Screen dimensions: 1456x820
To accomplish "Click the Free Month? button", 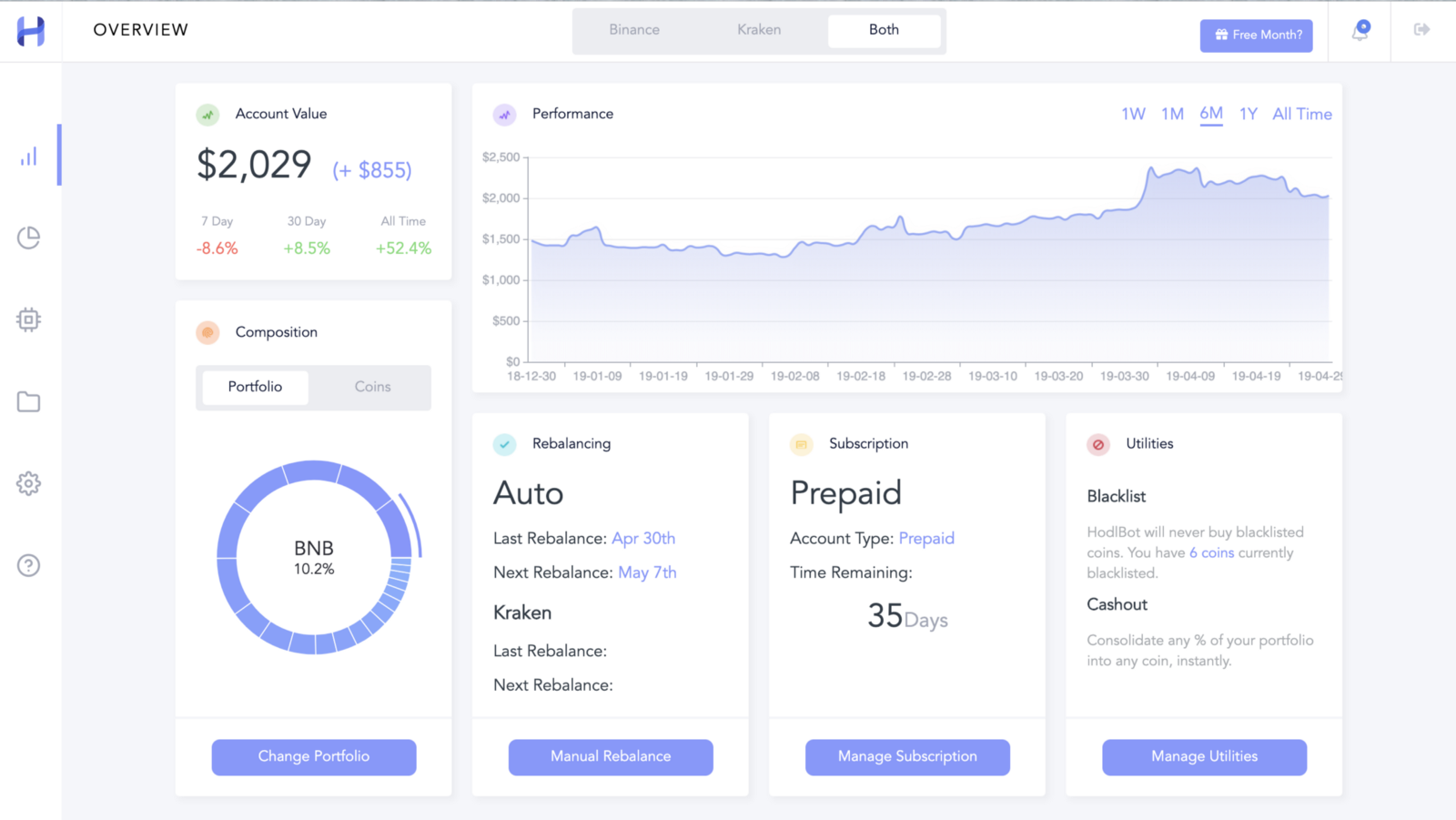I will tap(1256, 35).
